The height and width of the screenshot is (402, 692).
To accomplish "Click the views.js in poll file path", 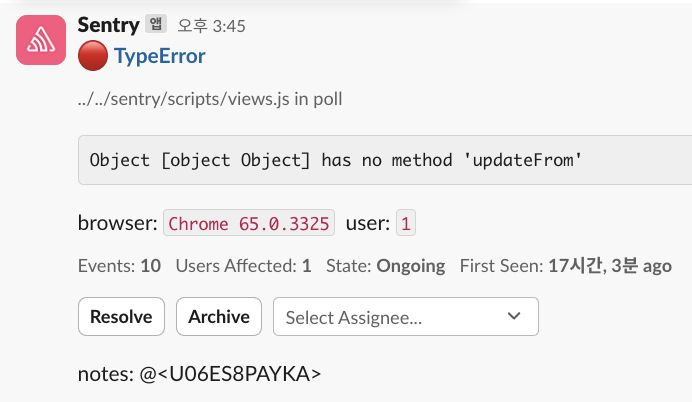I will point(210,99).
